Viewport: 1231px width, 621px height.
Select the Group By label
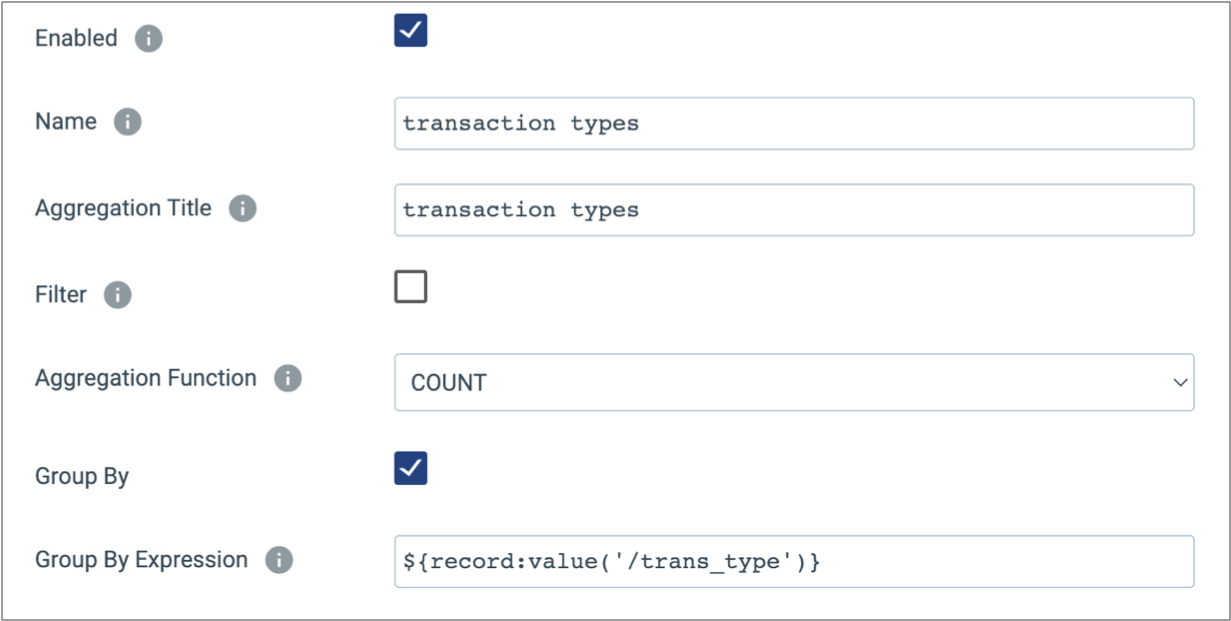[x=82, y=476]
